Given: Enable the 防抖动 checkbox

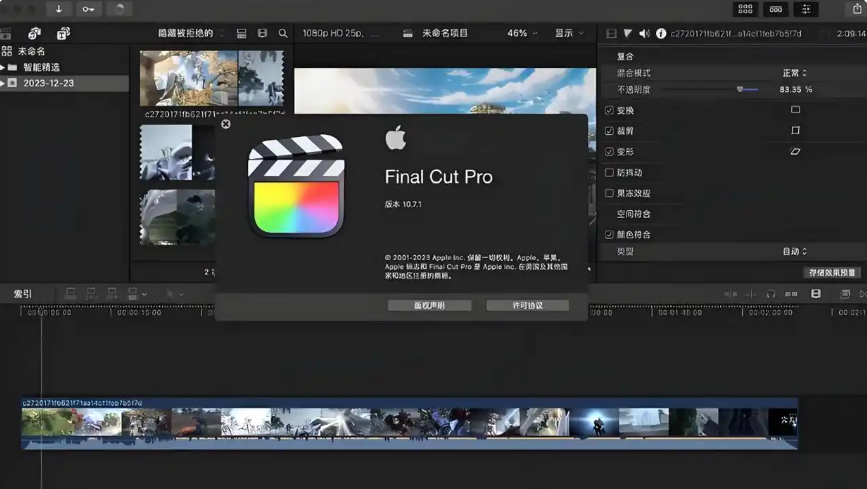Looking at the screenshot, I should point(609,172).
